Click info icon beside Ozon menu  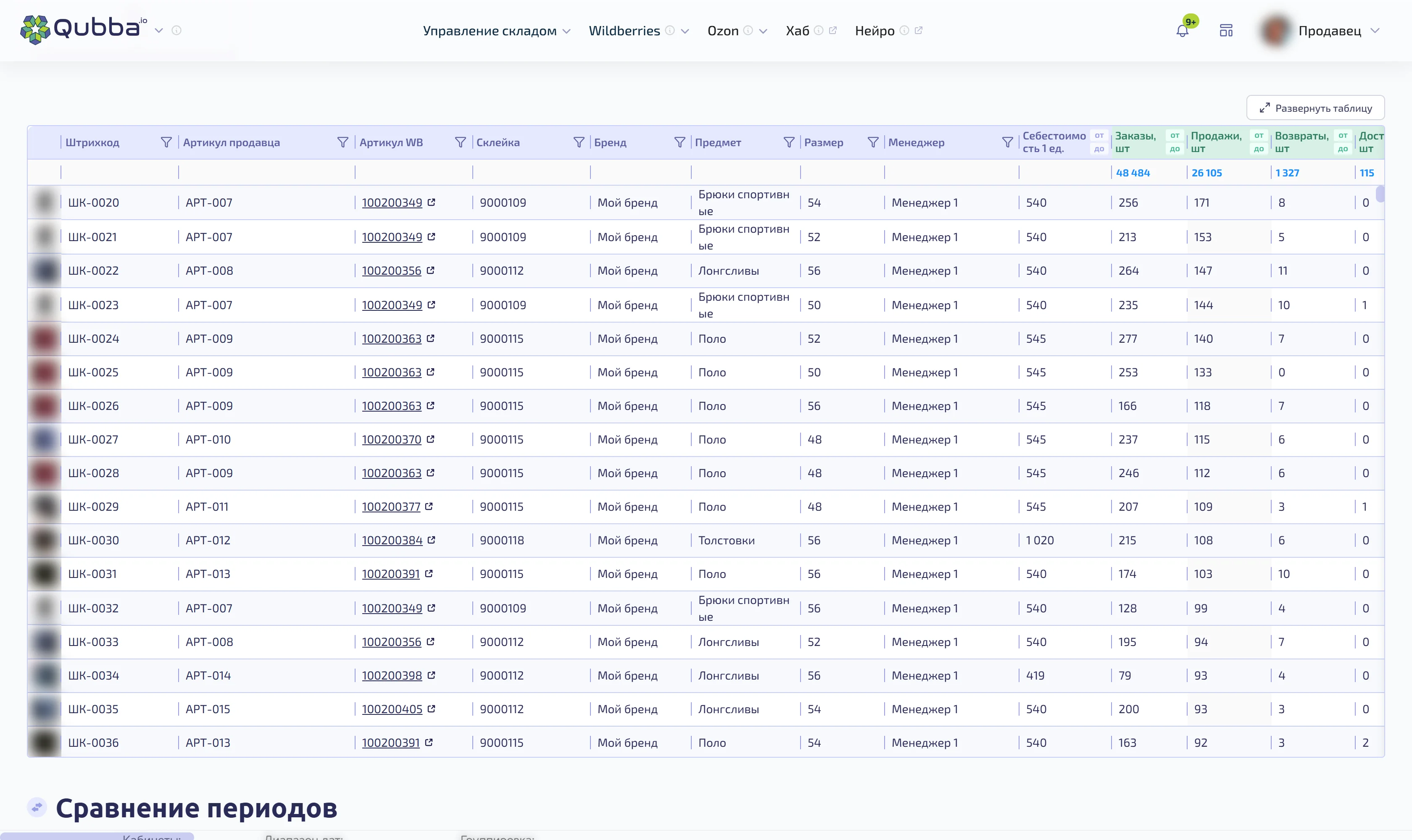click(748, 31)
